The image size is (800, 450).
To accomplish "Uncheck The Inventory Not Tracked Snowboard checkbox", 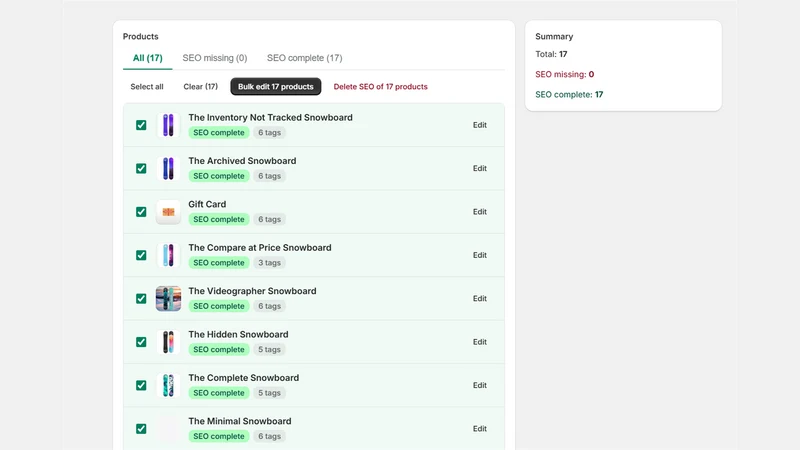I will coord(141,125).
